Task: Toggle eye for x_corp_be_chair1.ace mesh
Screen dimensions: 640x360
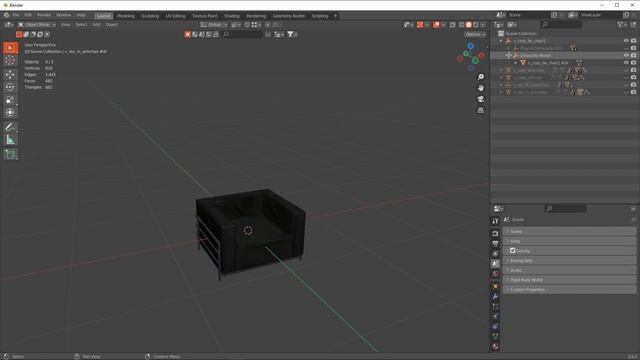Action: point(626,63)
